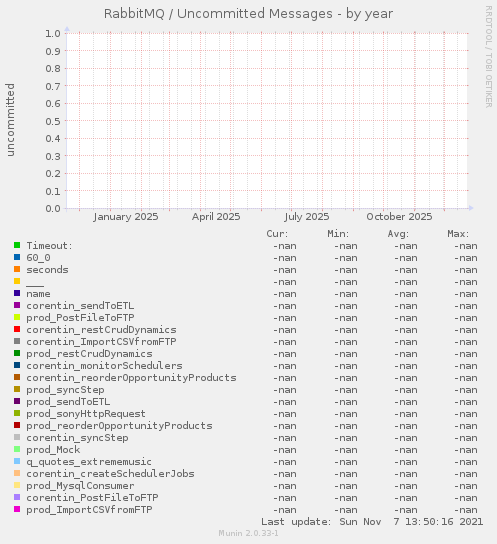Click the 'Min:' column header
The height and width of the screenshot is (544, 497).
[338, 234]
